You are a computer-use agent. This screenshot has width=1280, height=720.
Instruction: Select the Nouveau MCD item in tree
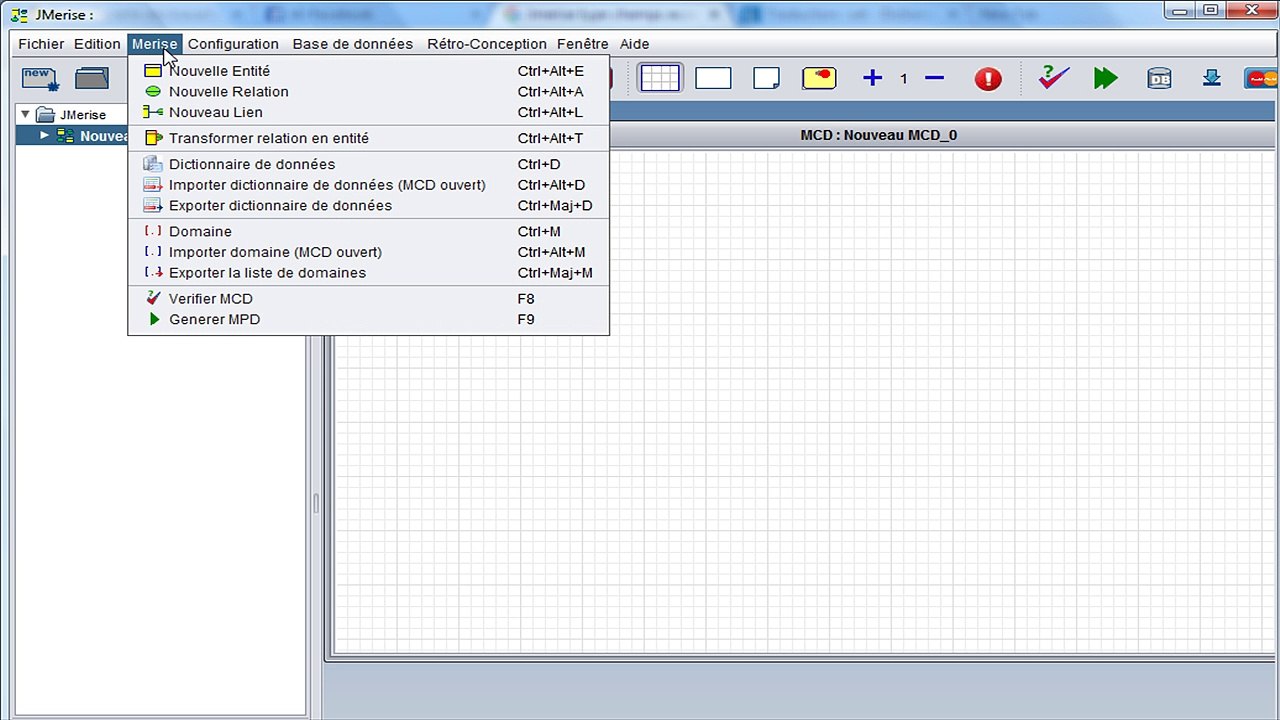click(x=92, y=136)
